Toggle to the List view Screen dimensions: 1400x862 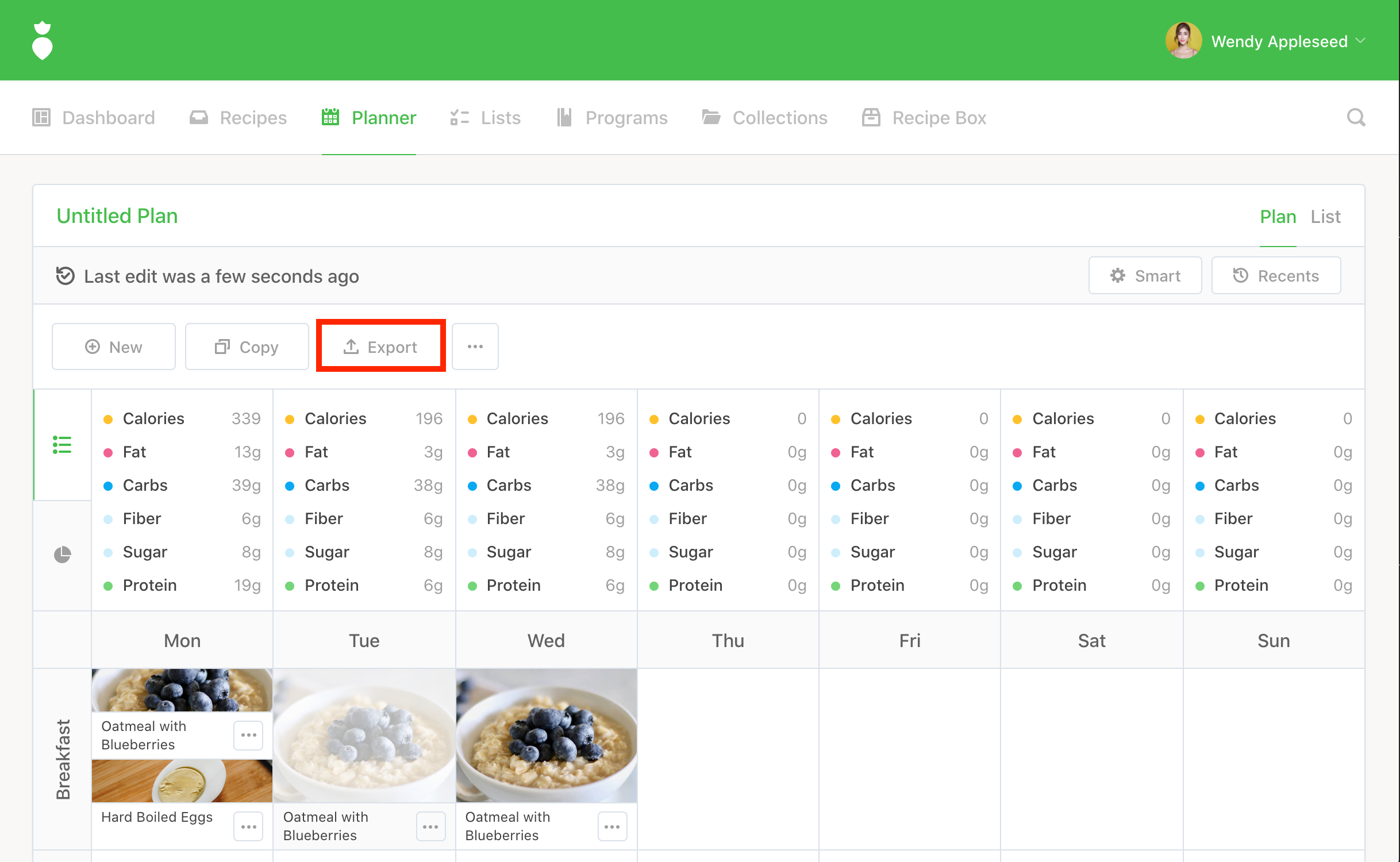point(1325,217)
